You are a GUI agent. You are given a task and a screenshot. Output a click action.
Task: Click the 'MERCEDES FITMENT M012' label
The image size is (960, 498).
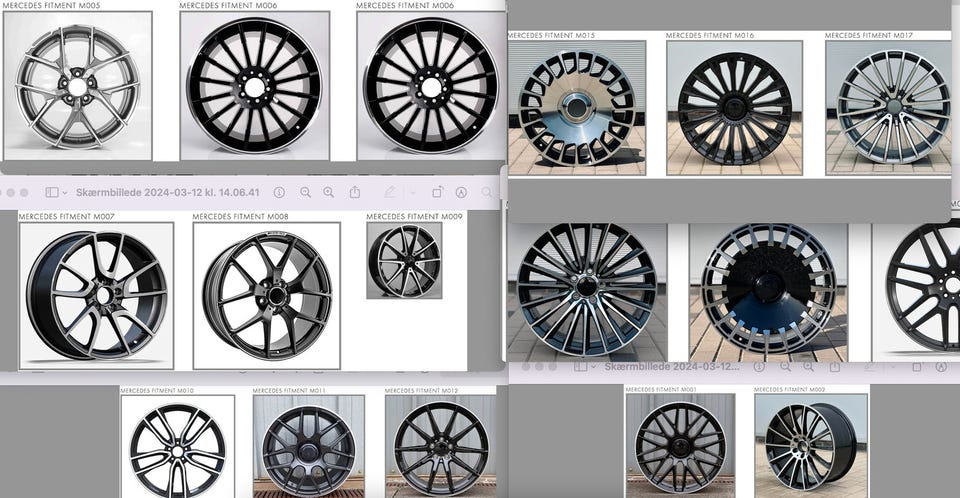(421, 390)
